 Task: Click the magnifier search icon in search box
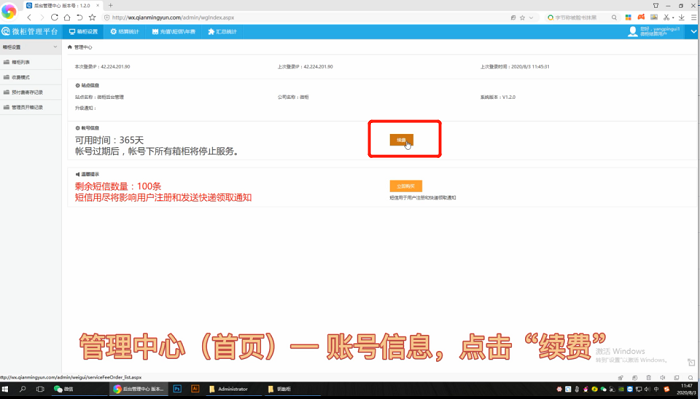point(614,17)
